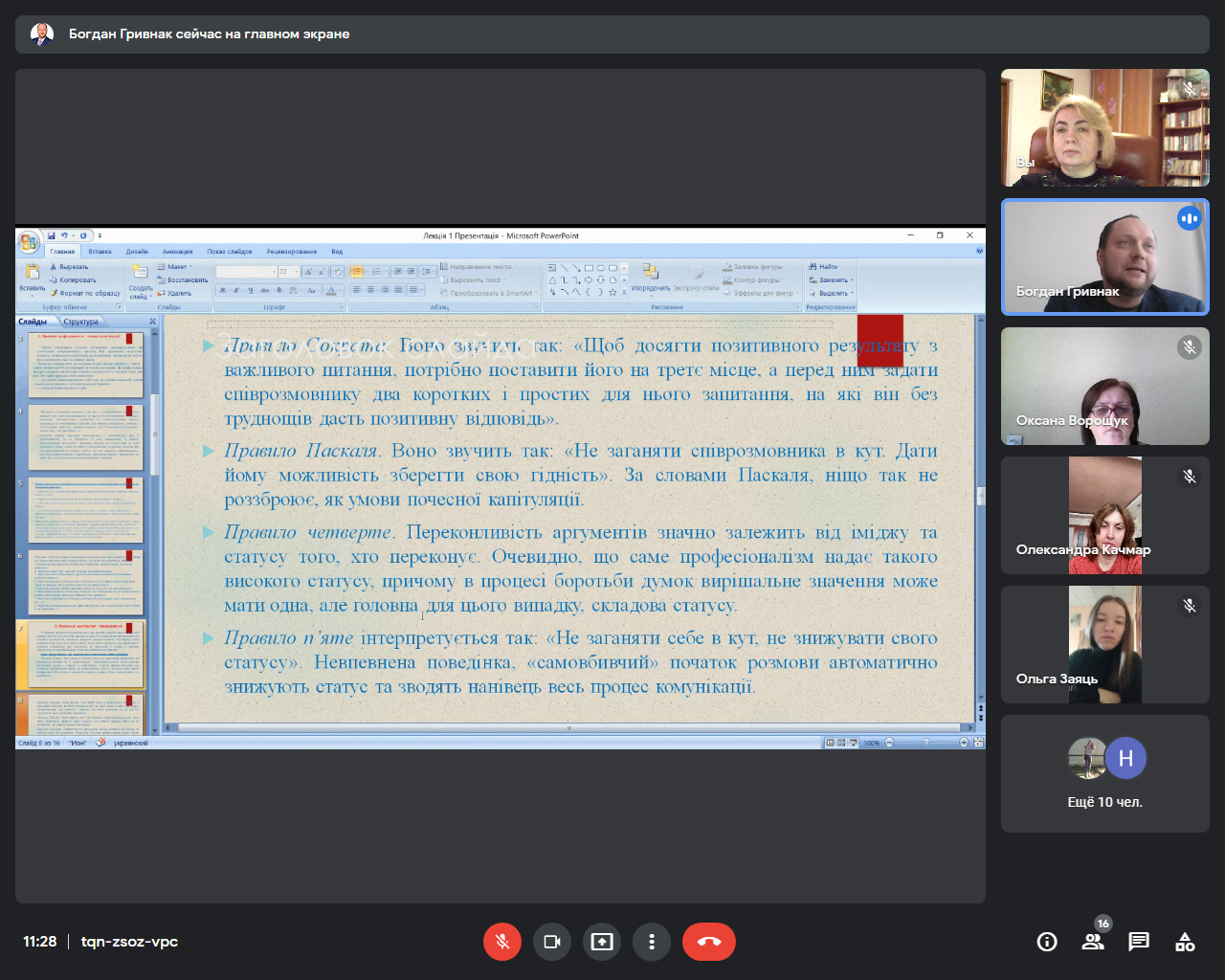
Task: Open the activities panel icon
Action: tap(1185, 942)
